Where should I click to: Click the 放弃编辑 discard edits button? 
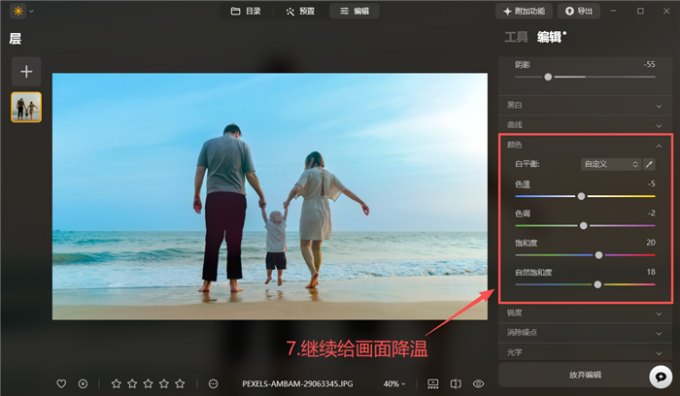pos(585,375)
